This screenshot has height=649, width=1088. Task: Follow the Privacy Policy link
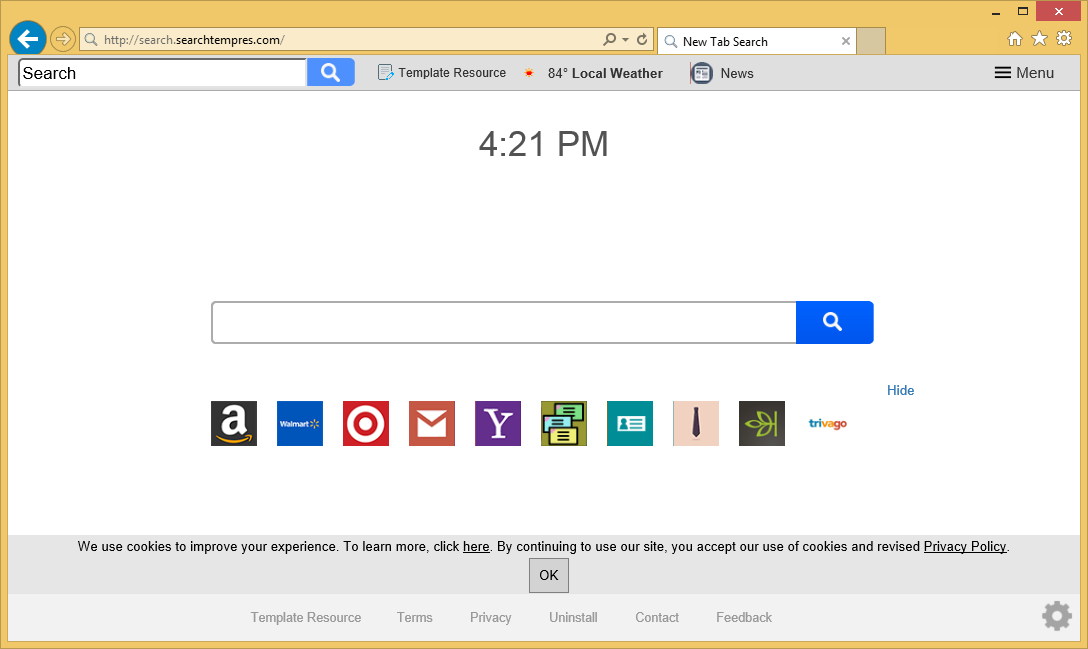tap(964, 547)
